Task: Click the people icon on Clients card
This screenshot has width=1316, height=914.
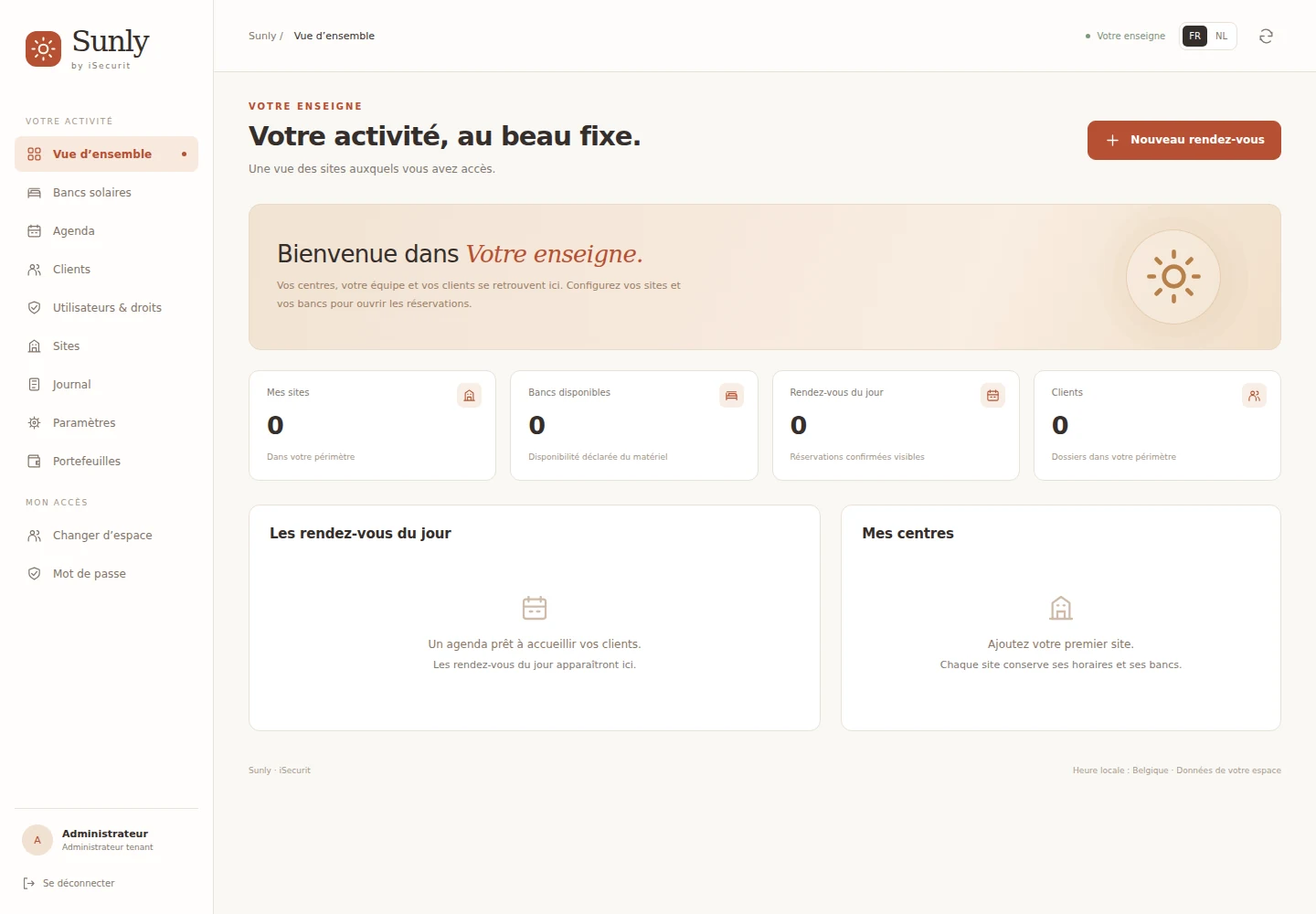Action: tap(1254, 396)
